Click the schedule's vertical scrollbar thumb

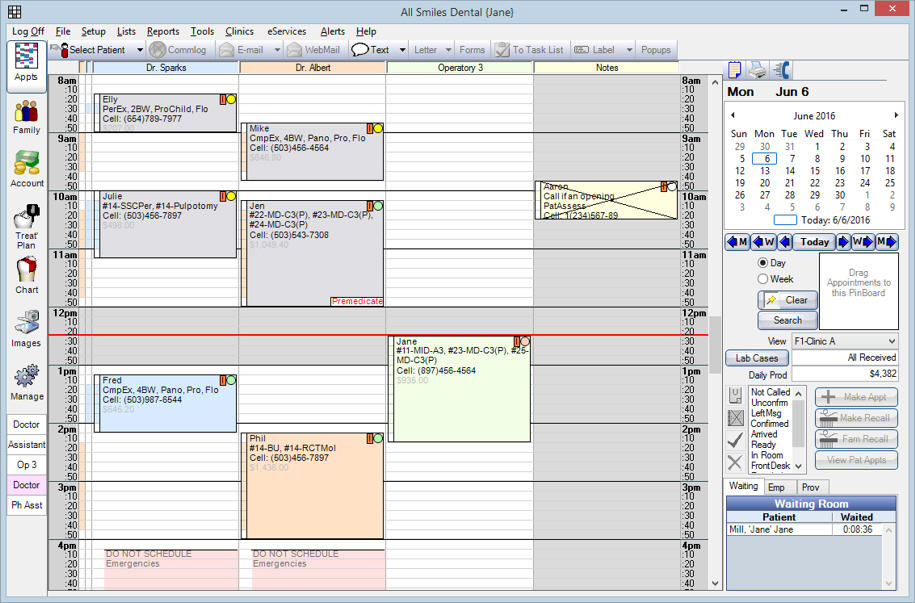tap(715, 346)
